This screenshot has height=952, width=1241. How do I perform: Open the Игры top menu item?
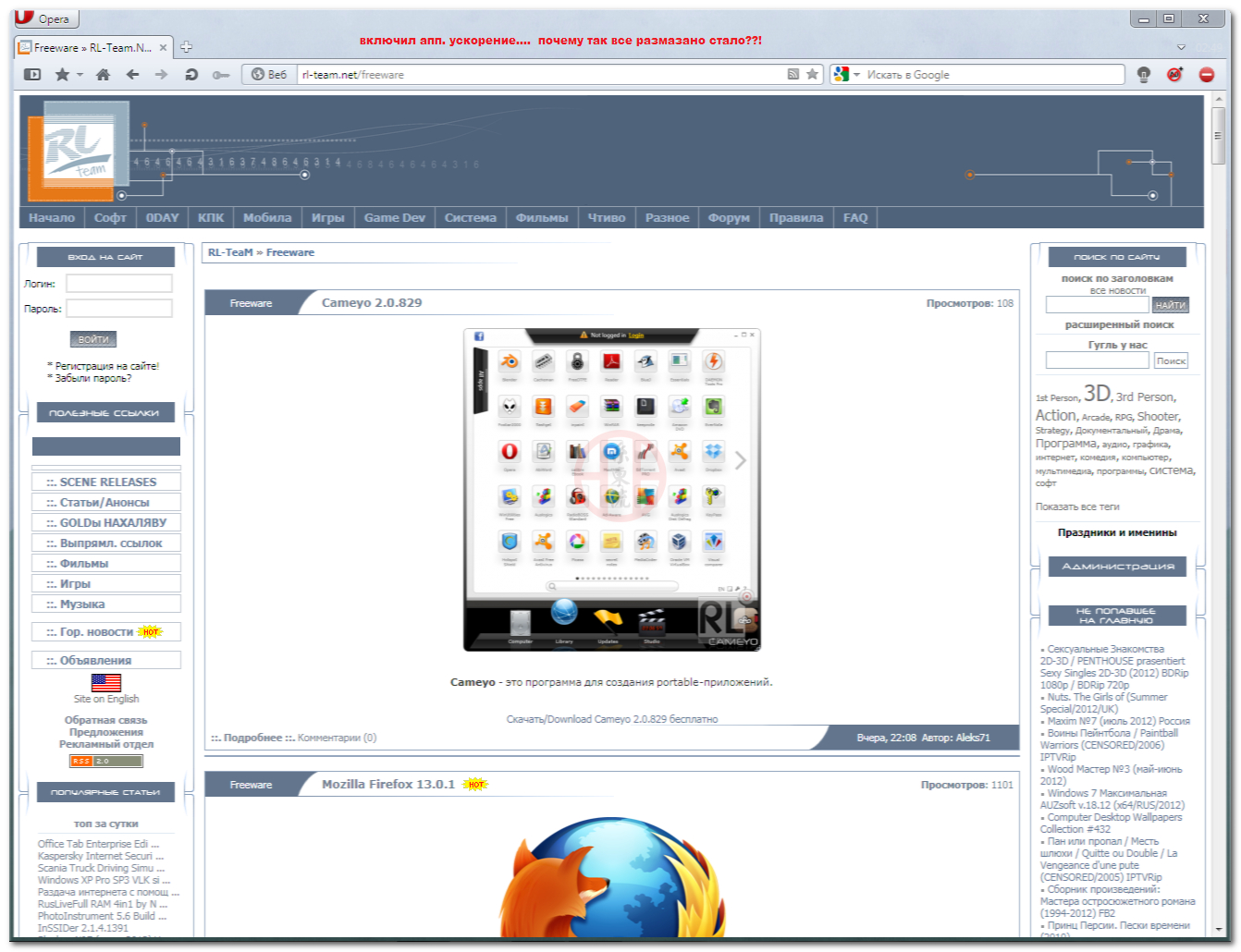328,218
